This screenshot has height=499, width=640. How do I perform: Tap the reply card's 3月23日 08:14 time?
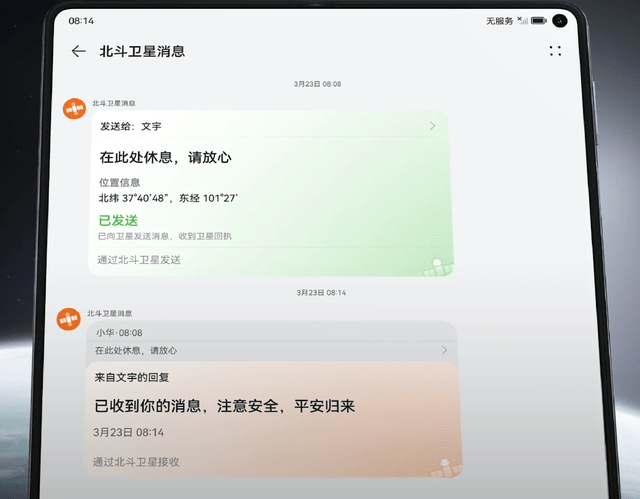(128, 432)
